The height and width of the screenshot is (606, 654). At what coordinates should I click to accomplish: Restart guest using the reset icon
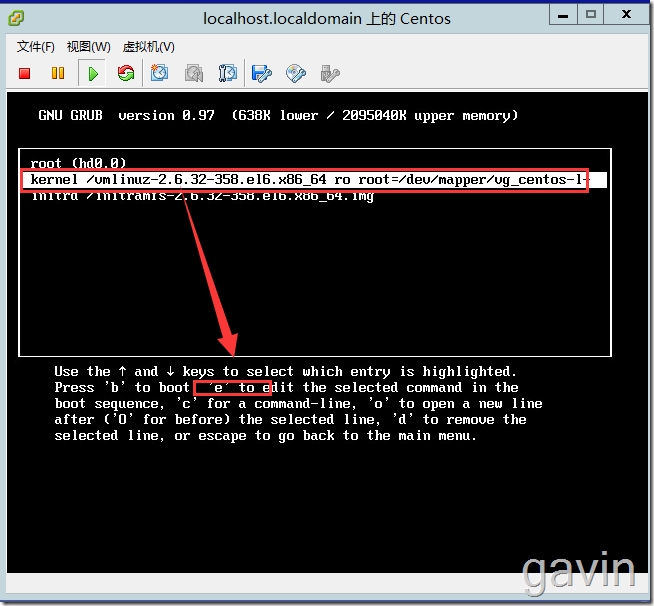pos(126,73)
